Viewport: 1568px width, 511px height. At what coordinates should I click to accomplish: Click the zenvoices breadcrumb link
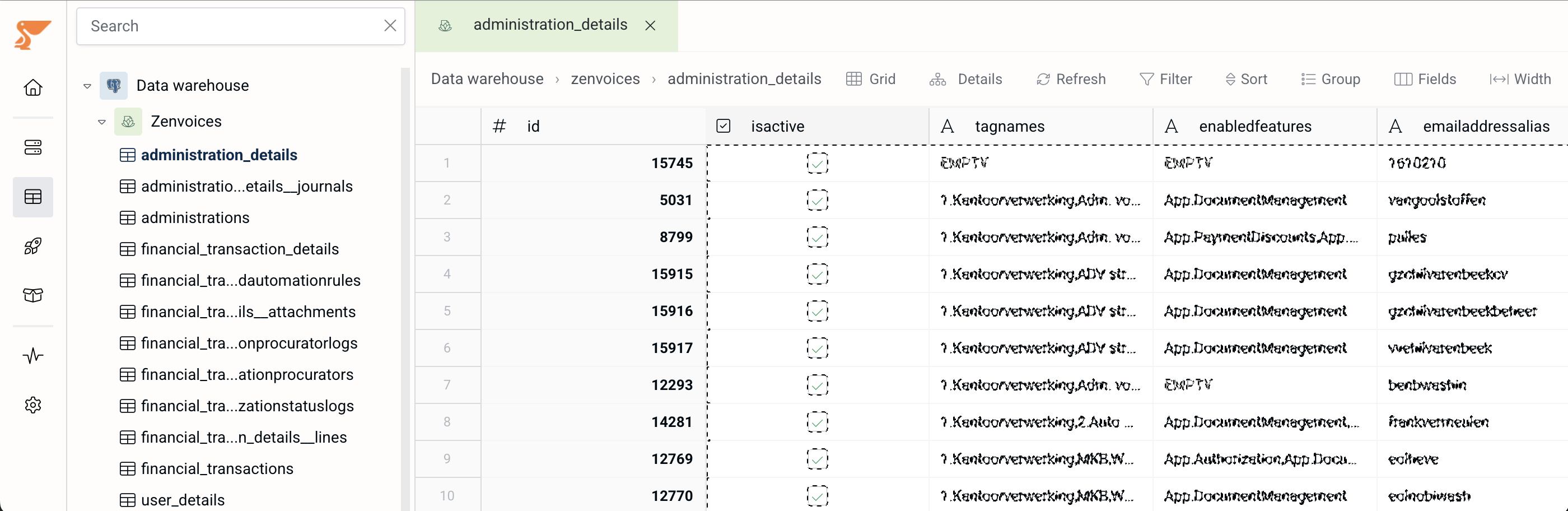(x=605, y=79)
